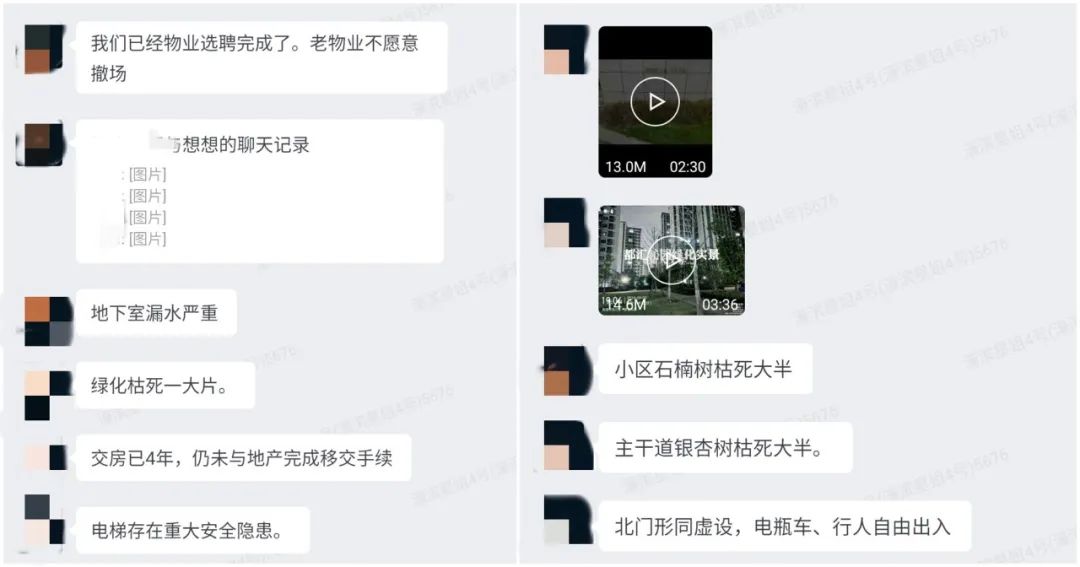Tap avatar of the 02:30 video sender
The image size is (1080, 567).
click(x=566, y=50)
